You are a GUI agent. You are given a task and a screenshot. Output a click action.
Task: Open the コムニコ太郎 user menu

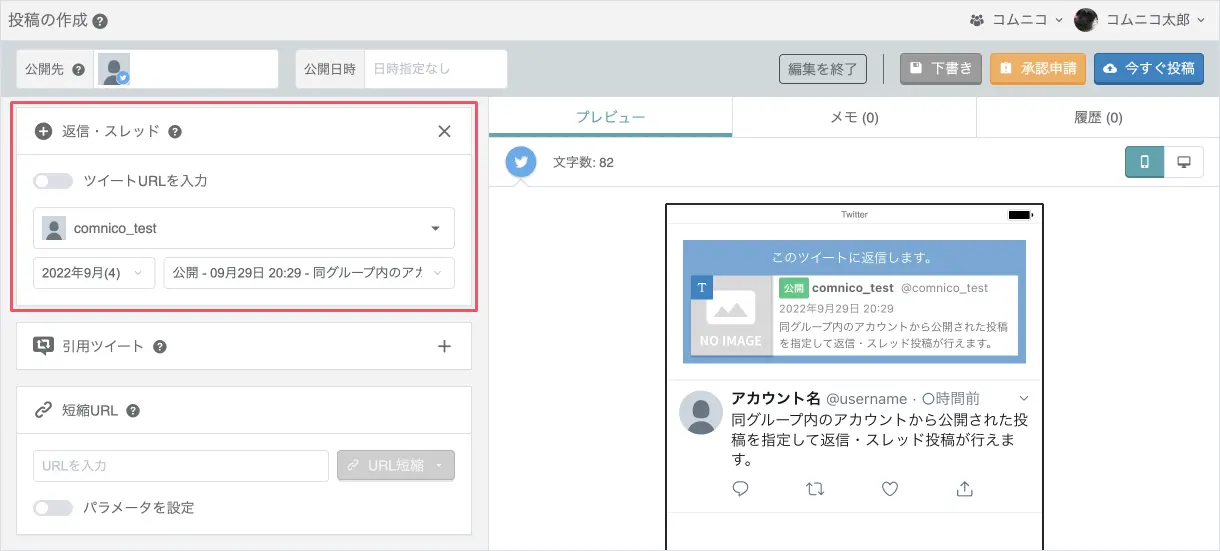click(1140, 20)
